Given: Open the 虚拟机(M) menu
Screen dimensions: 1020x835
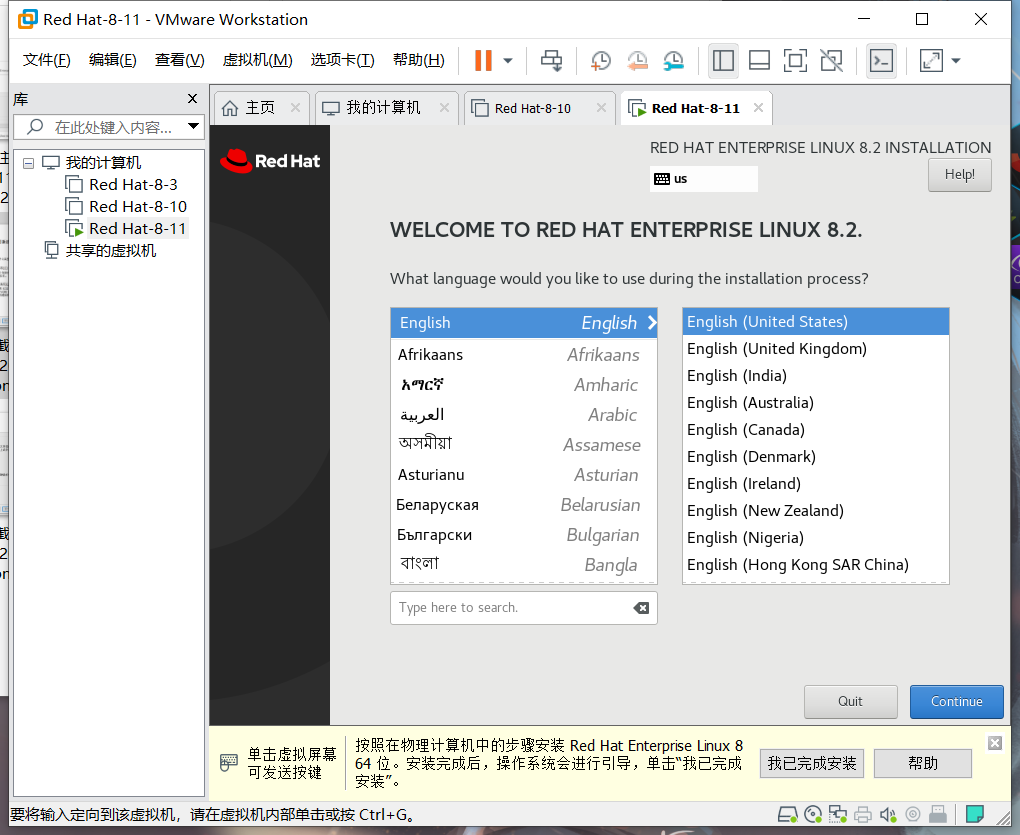Looking at the screenshot, I should tap(258, 60).
